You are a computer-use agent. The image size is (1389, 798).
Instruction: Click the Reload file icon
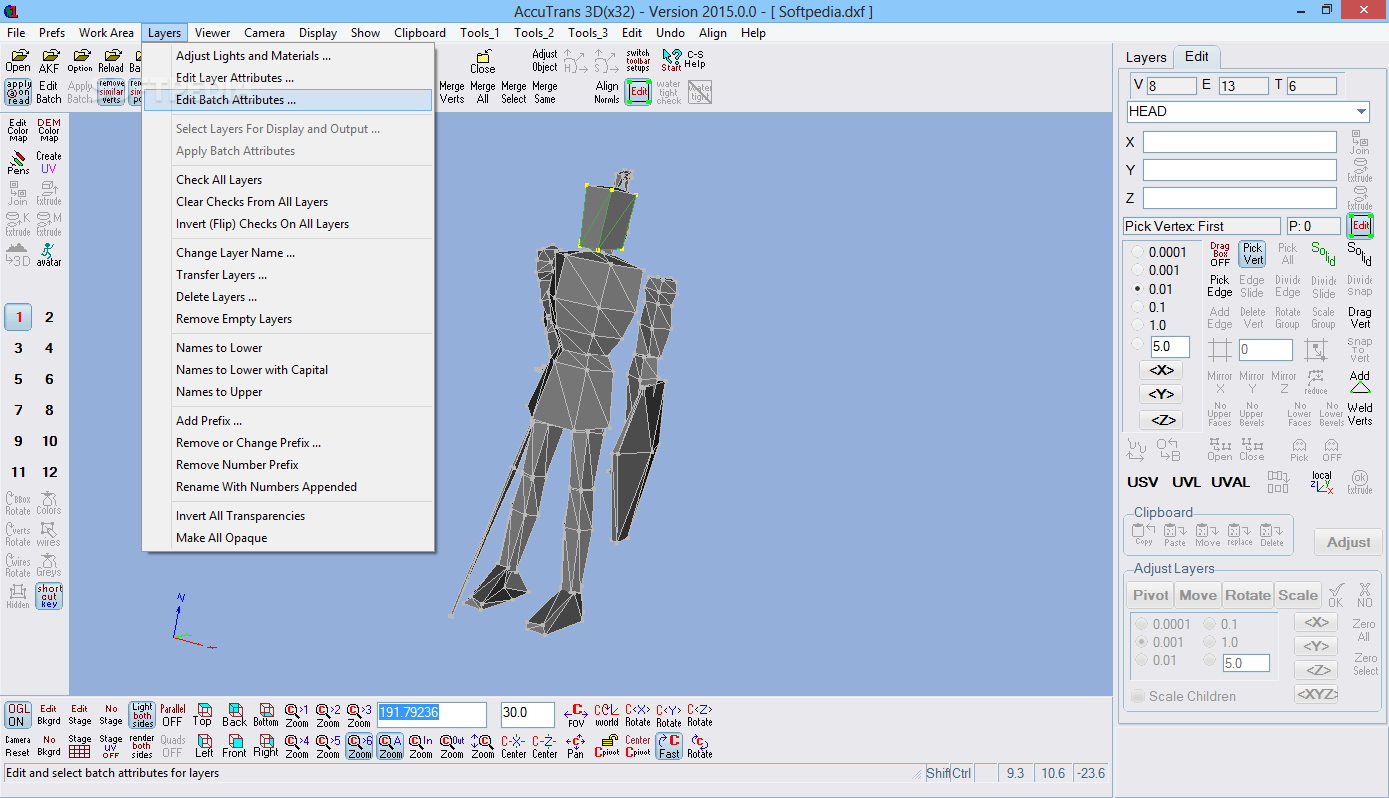click(111, 61)
